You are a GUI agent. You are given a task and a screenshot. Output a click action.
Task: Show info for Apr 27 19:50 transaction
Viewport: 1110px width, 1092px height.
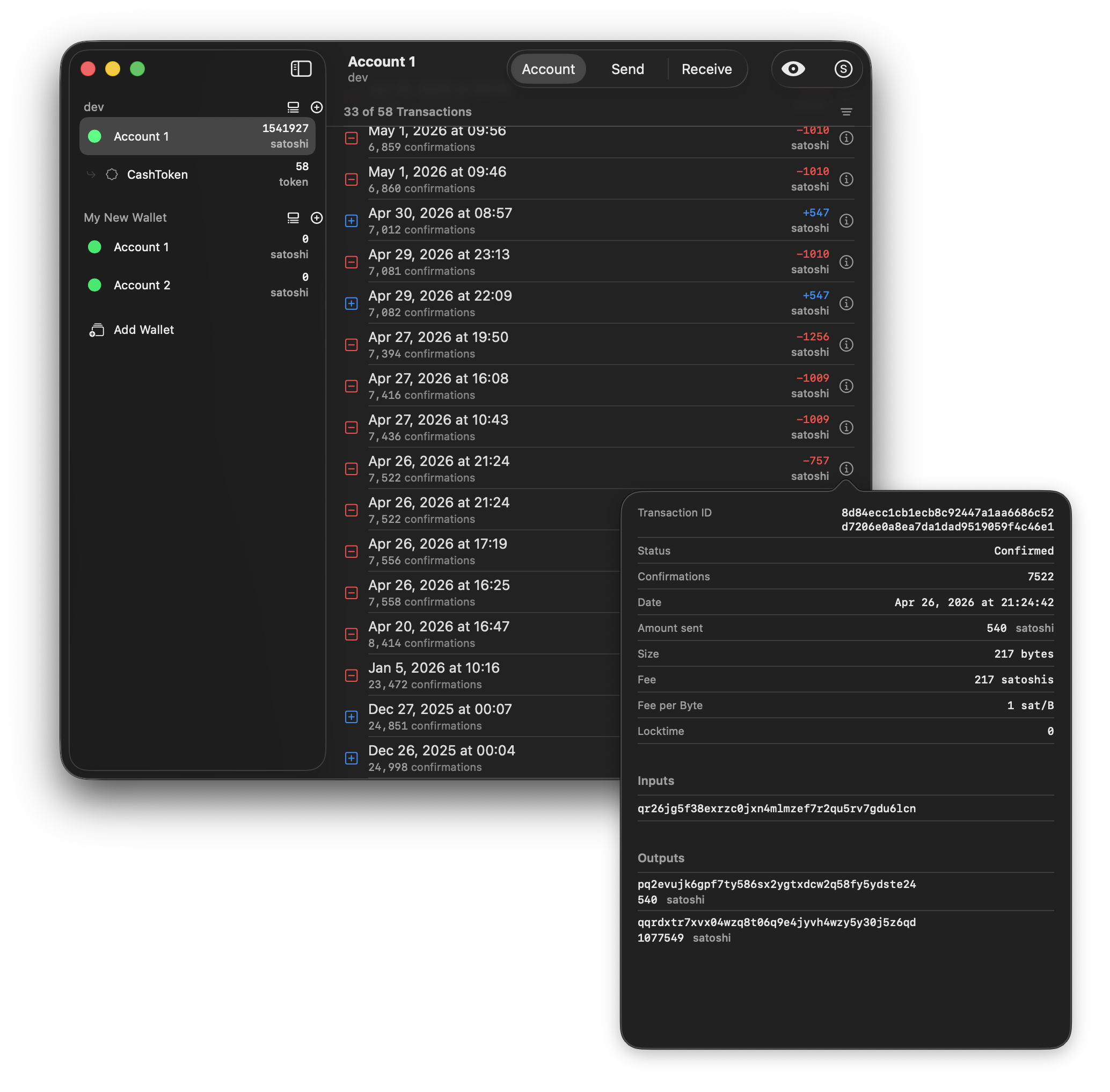tap(846, 345)
